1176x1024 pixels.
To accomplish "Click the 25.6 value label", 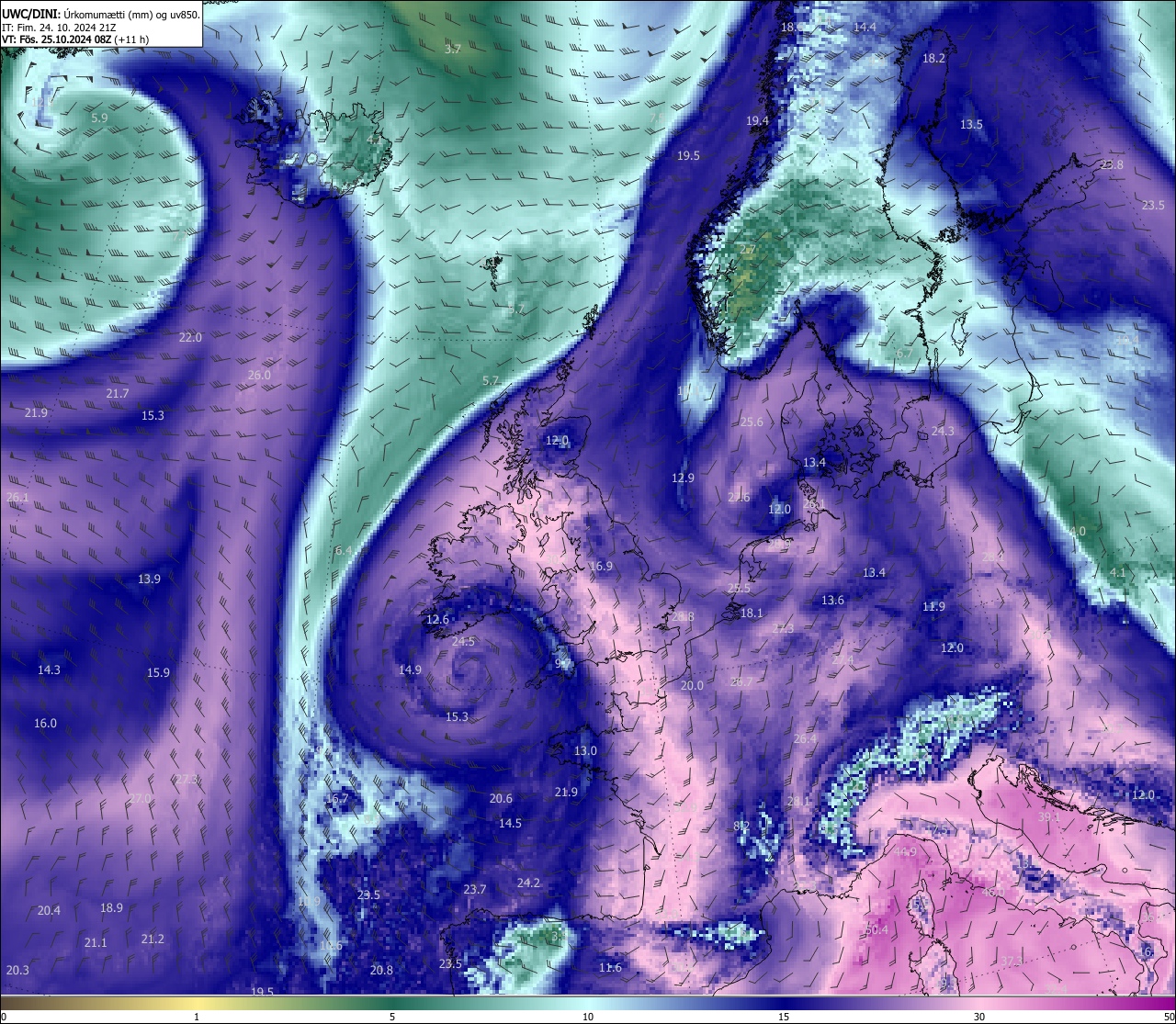I will (x=752, y=422).
